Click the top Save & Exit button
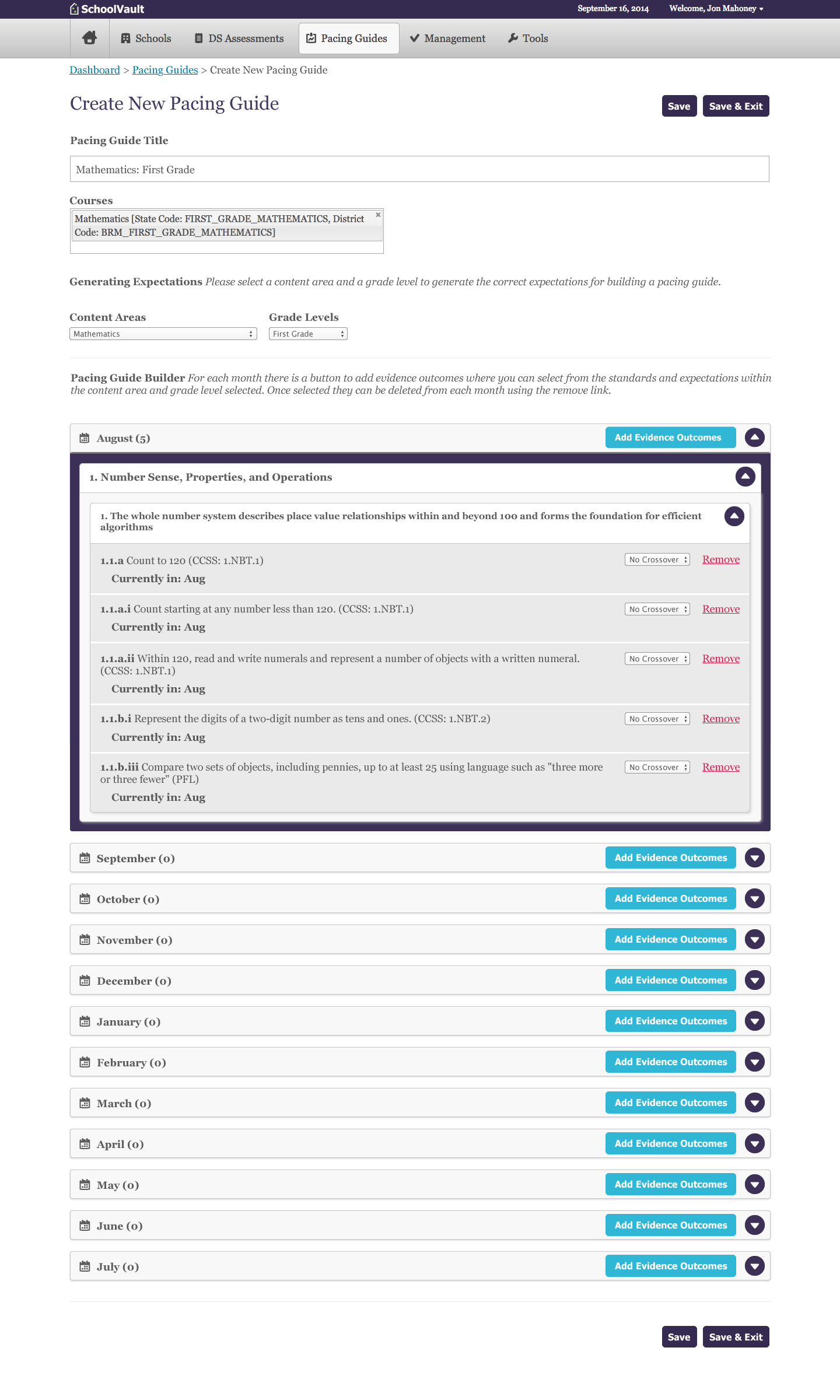Screen dimensions: 840x1400 pyautogui.click(x=736, y=106)
